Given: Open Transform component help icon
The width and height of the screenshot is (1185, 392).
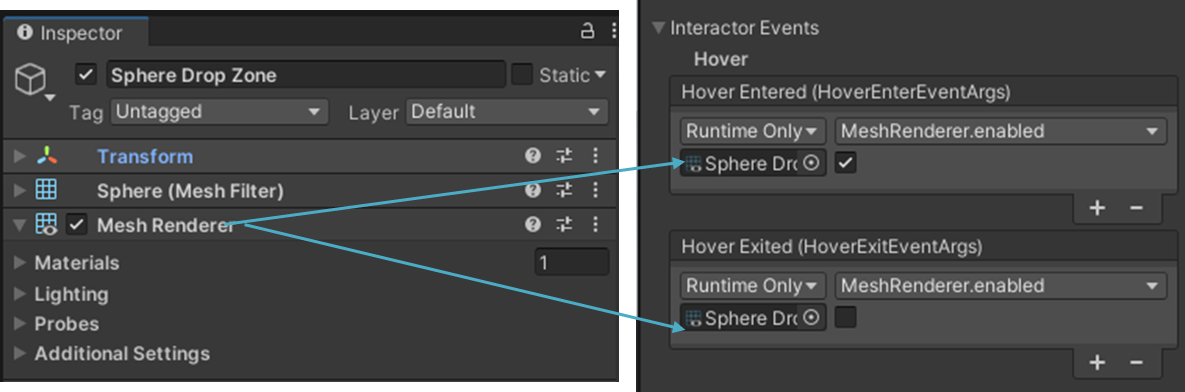Looking at the screenshot, I should pos(533,156).
